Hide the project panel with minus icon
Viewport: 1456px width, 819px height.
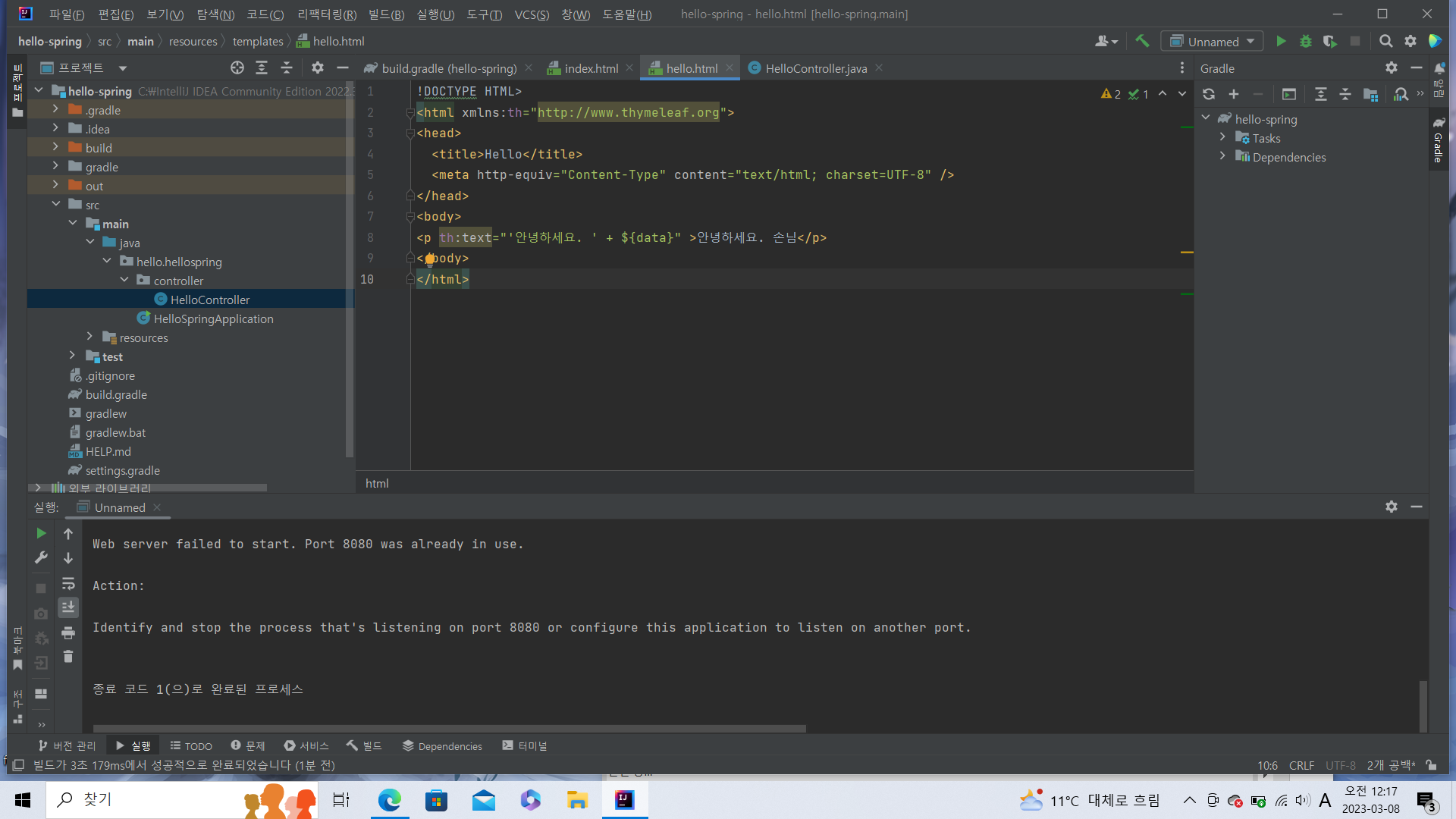click(x=343, y=68)
